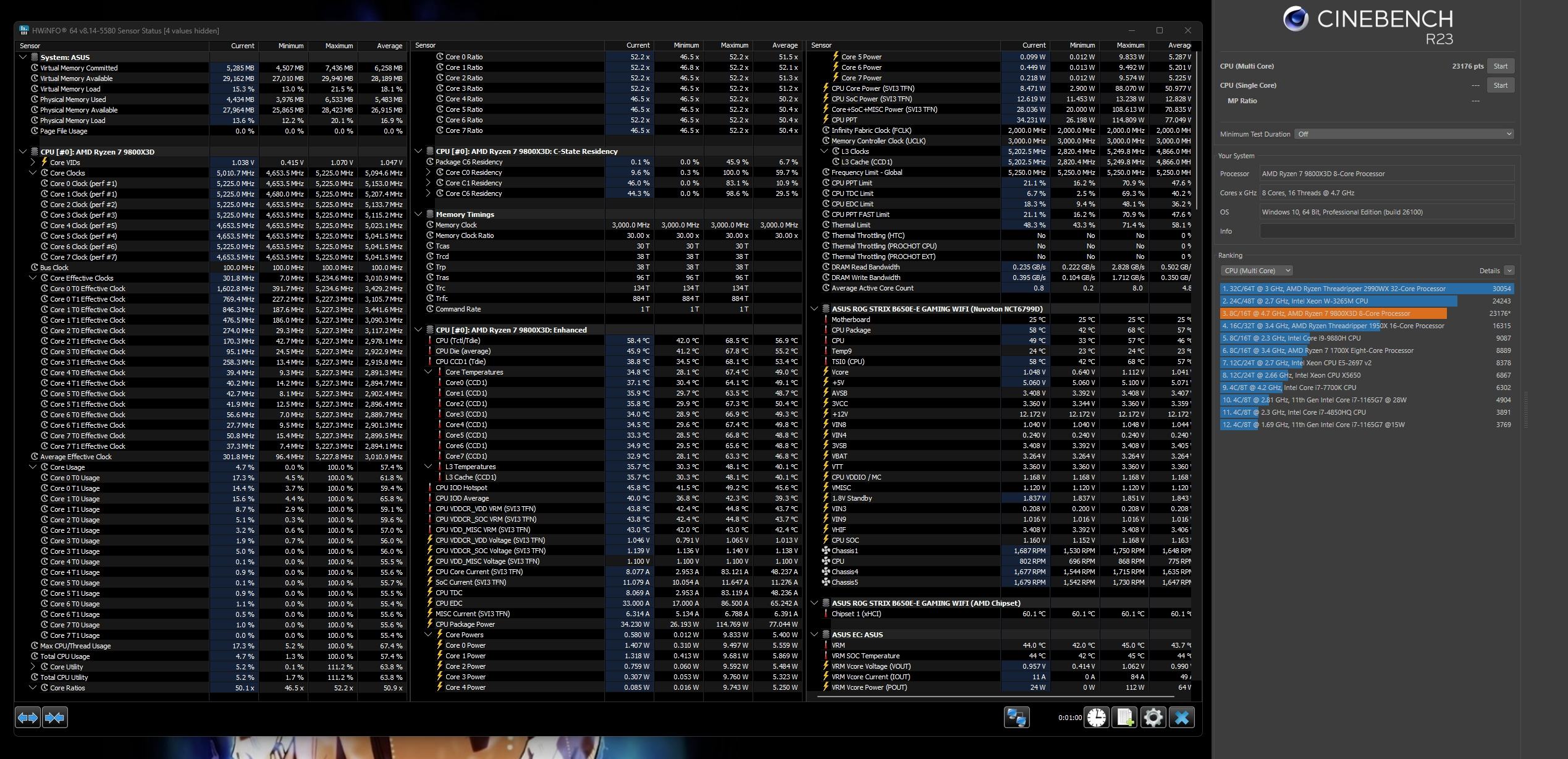Screen dimensions: 1568x759
Task: Click the shrink sensor columns arrows icon
Action: 54,718
